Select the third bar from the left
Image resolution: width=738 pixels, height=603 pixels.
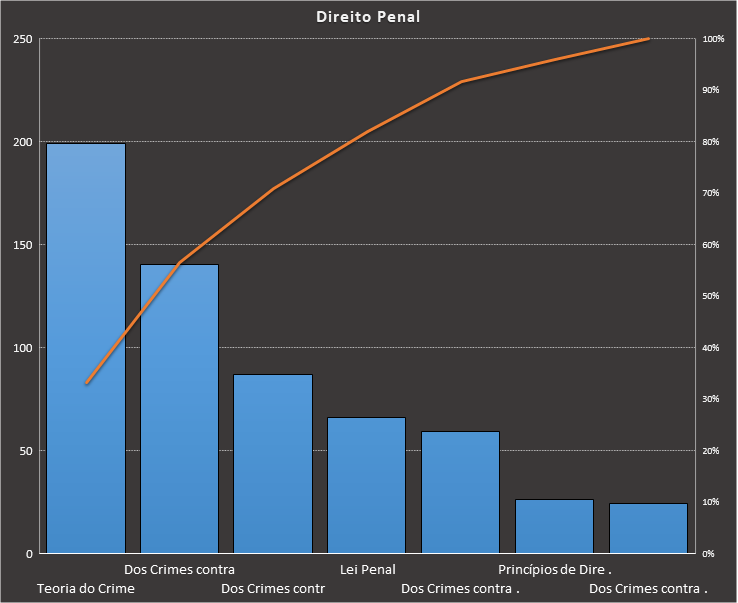pos(273,463)
